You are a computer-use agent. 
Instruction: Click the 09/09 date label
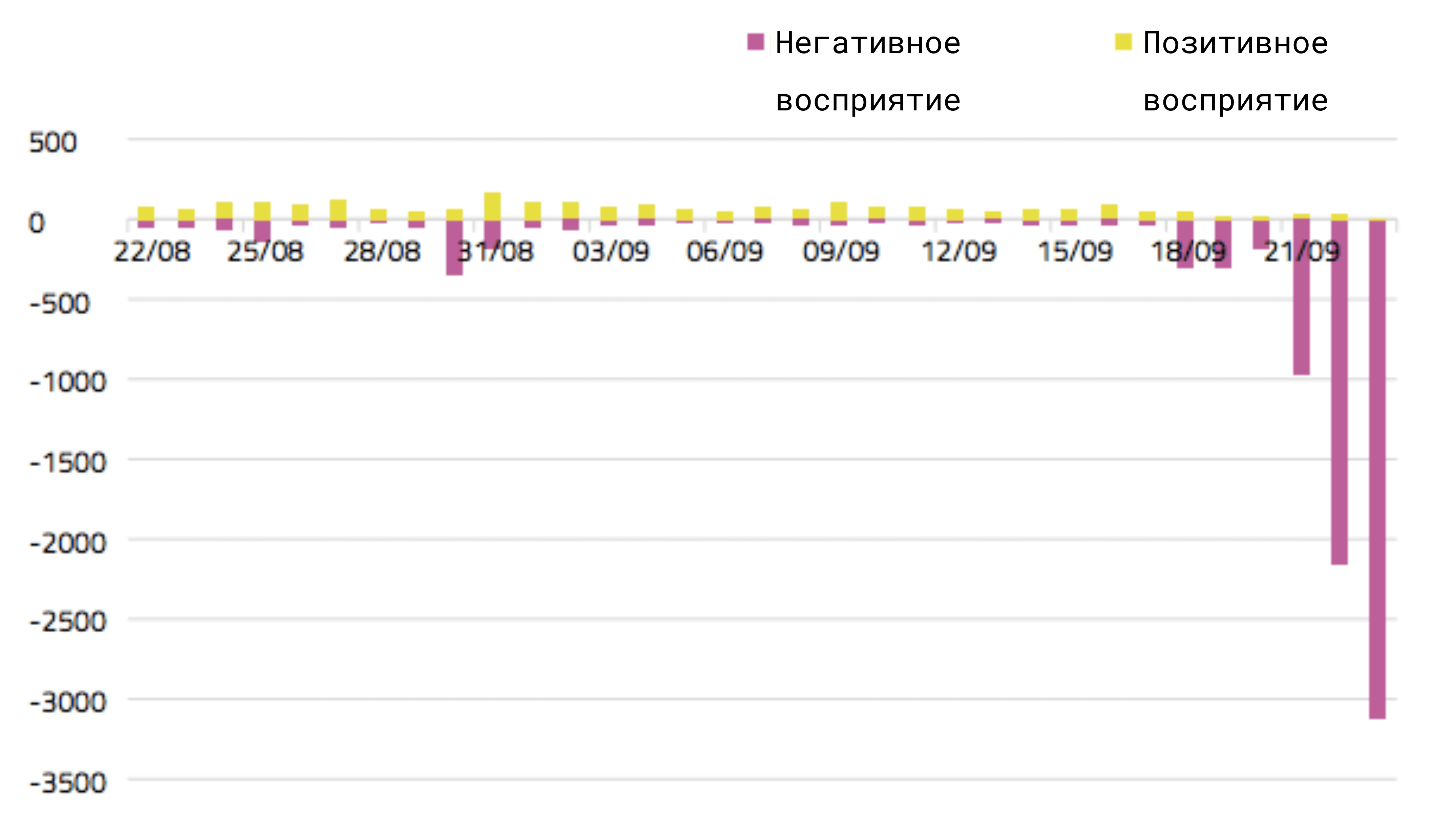pos(841,252)
